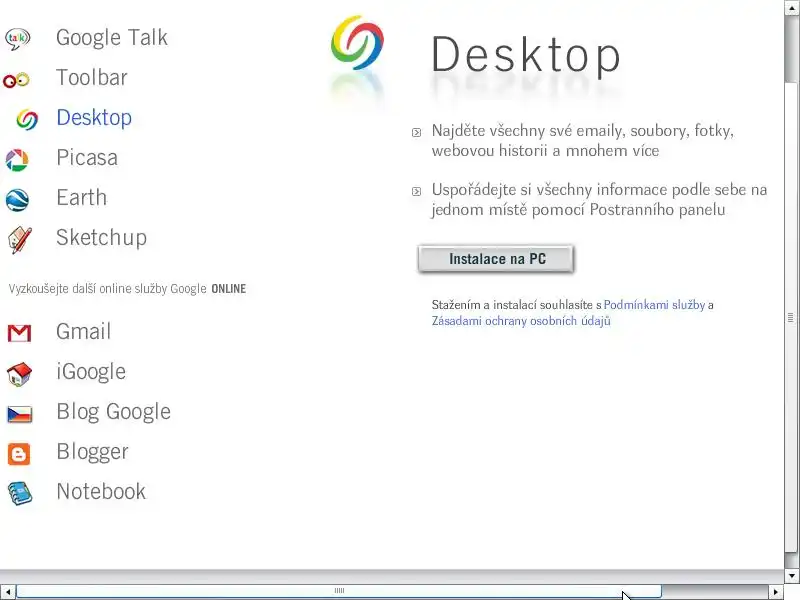The height and width of the screenshot is (600, 800).
Task: Select the Toolbar product entry
Action: click(92, 78)
